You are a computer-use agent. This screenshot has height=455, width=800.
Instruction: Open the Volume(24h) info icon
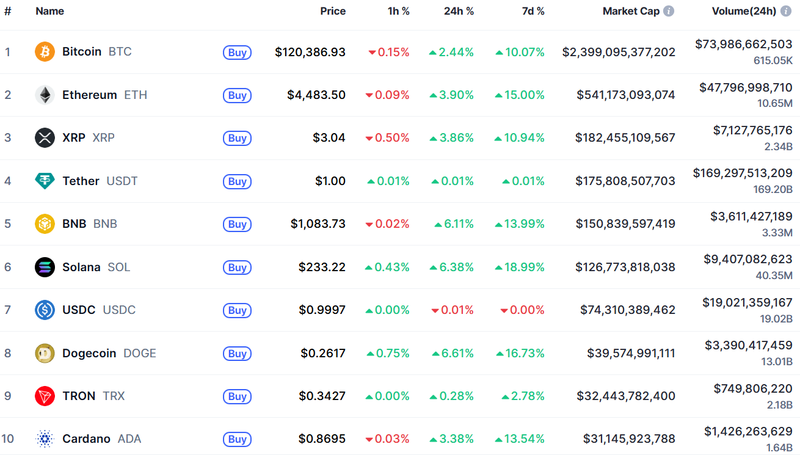pyautogui.click(x=787, y=11)
